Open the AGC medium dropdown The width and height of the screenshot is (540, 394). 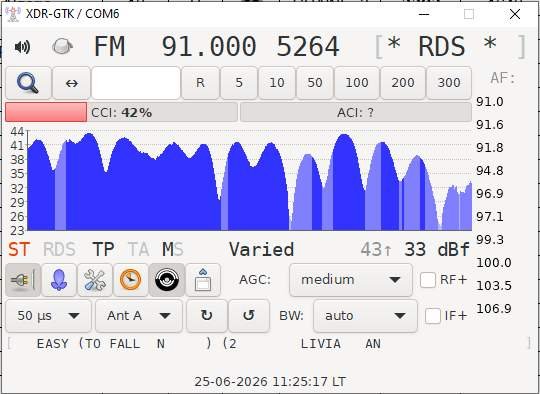351,280
